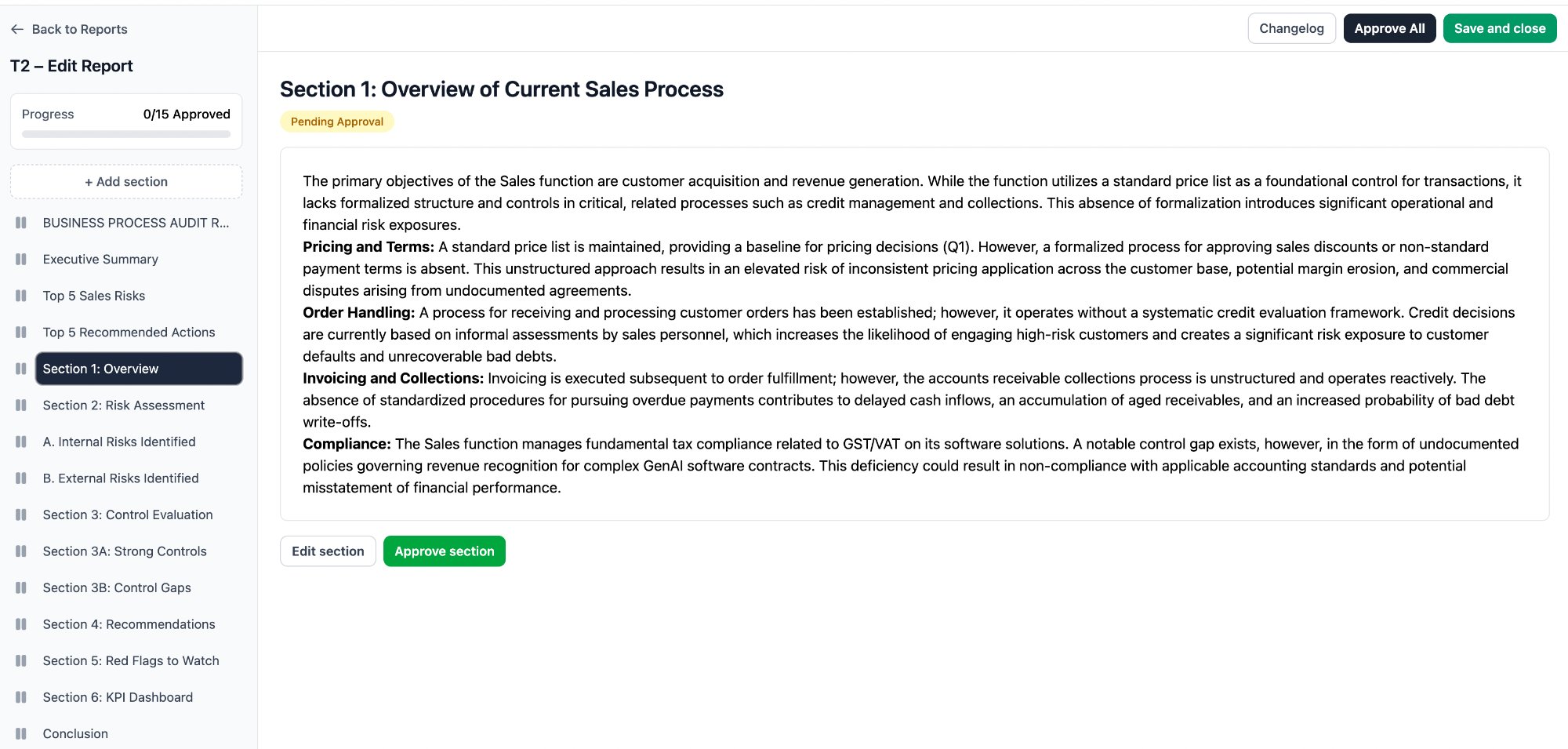Select Section 3B: Control Gaps in the sidebar
The height and width of the screenshot is (749, 1568).
(117, 587)
